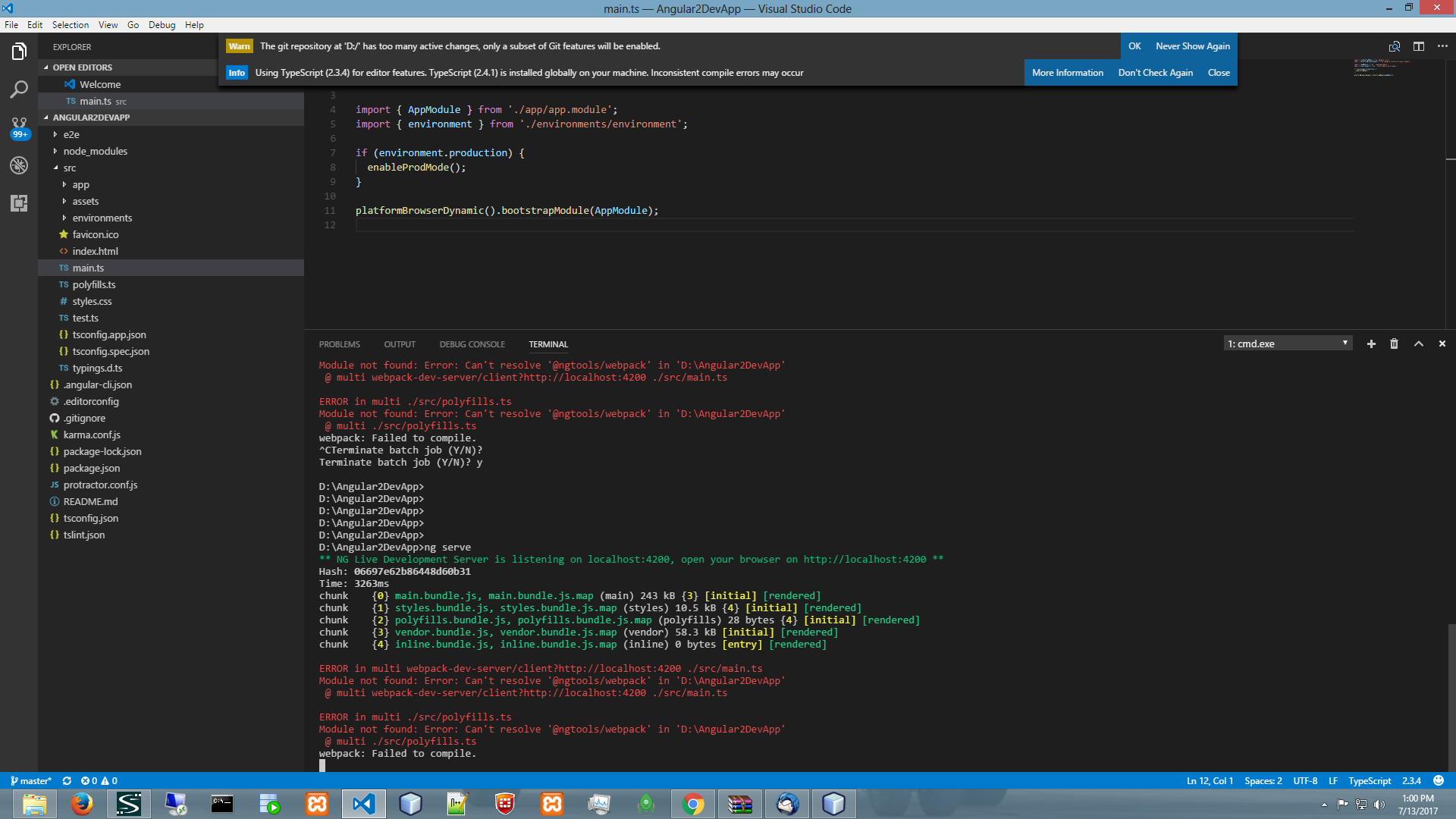This screenshot has height=819, width=1456.
Task: Open the Debug menu
Action: pos(162,24)
